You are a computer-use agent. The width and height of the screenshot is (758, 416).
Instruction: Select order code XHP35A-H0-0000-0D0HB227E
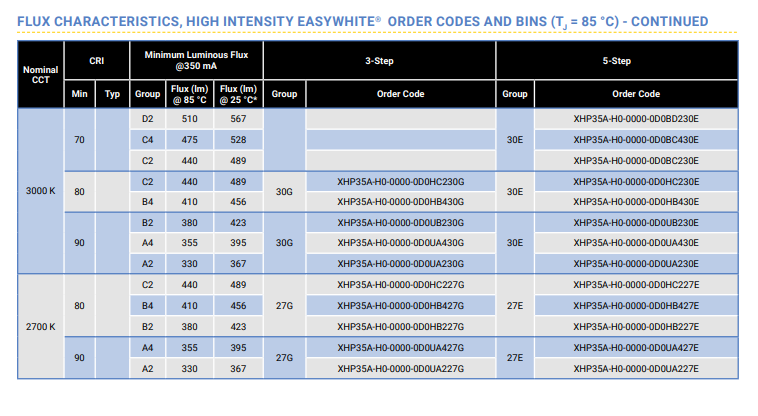point(636,327)
